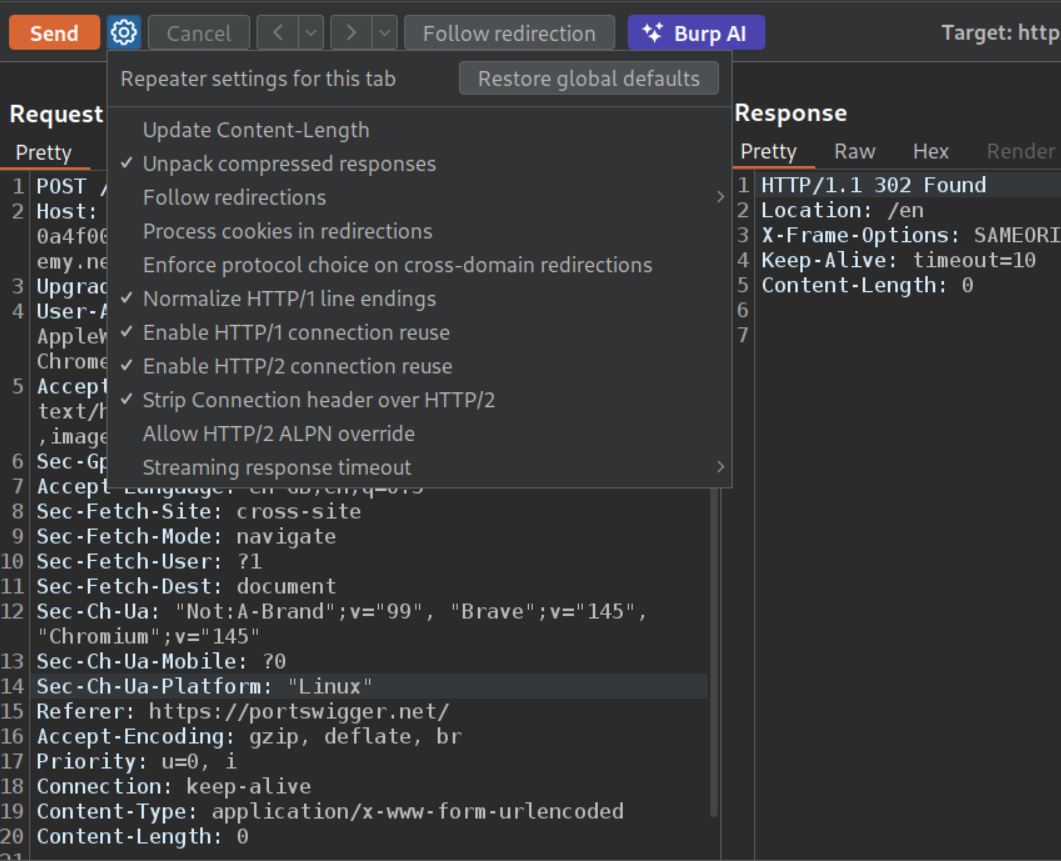This screenshot has height=861, width=1061.
Task: Click the Repeater settings gear icon
Action: click(124, 33)
